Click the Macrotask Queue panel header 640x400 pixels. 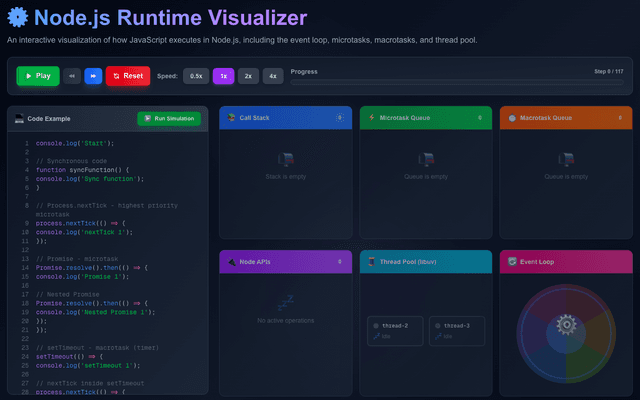pyautogui.click(x=566, y=118)
